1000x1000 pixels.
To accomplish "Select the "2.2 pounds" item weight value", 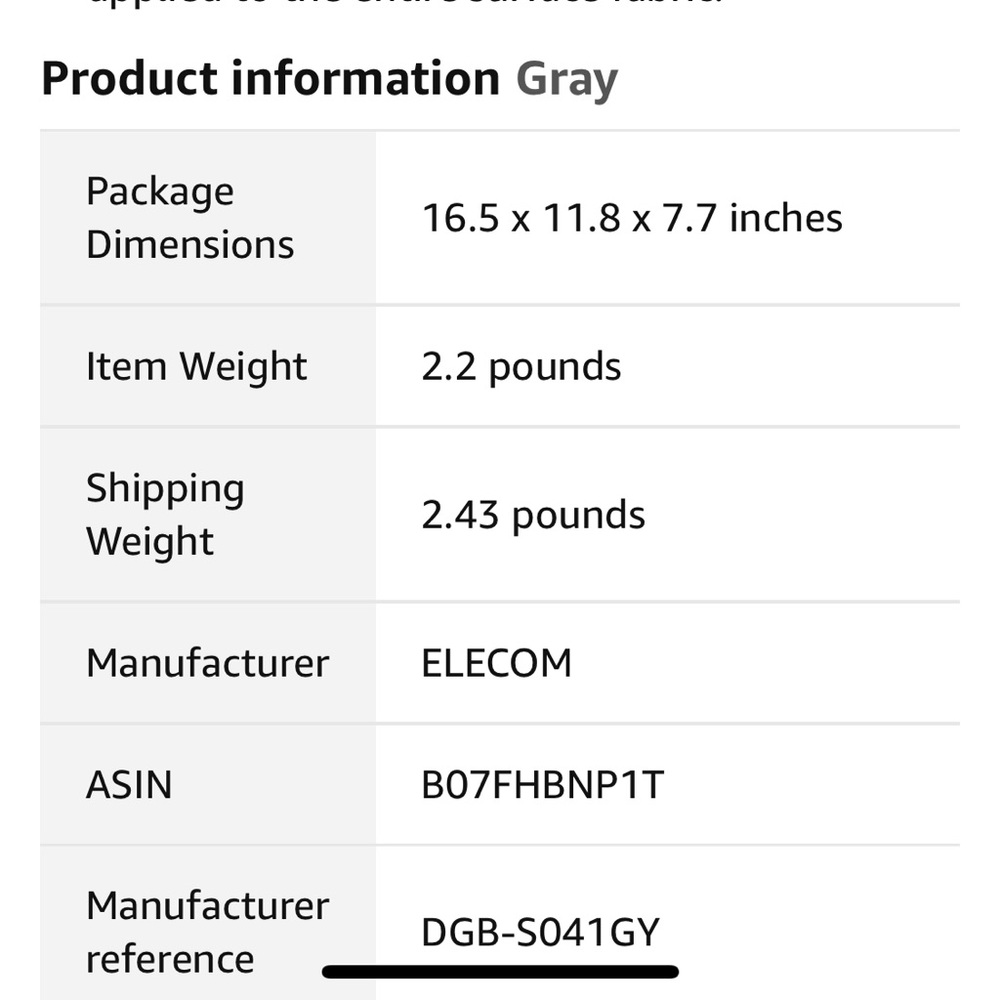I will click(521, 367).
